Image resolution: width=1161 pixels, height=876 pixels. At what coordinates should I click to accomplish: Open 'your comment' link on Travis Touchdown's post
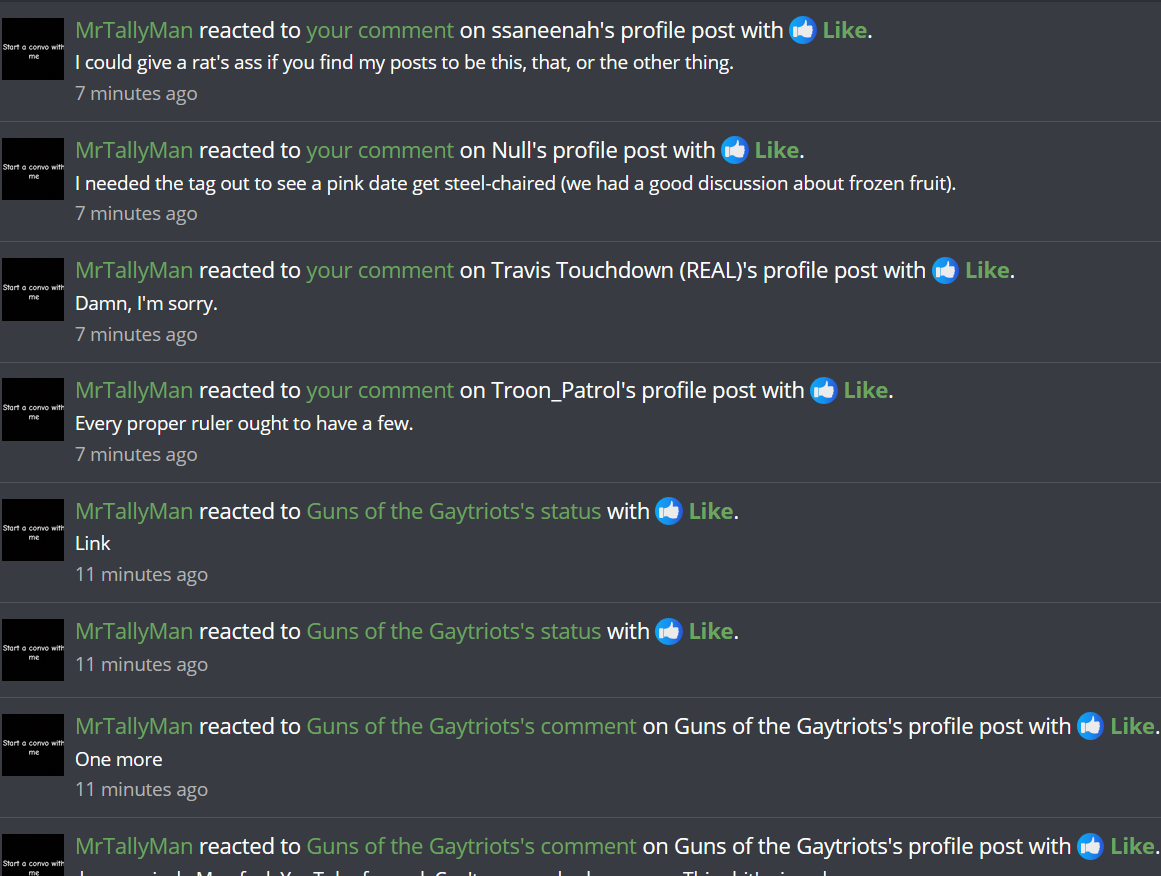point(380,270)
